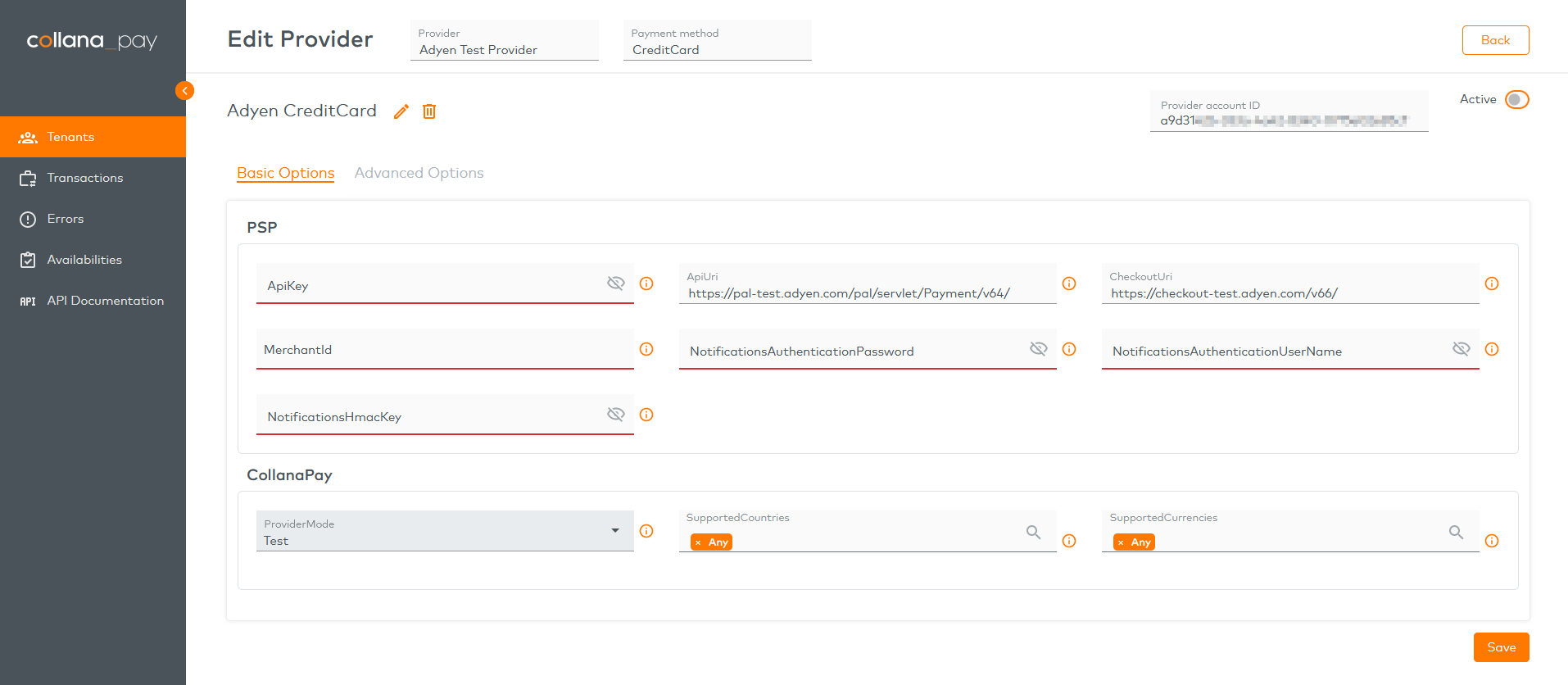Viewport: 1568px width, 685px height.
Task: Show info for NotificationsHmacKey field
Action: (646, 415)
